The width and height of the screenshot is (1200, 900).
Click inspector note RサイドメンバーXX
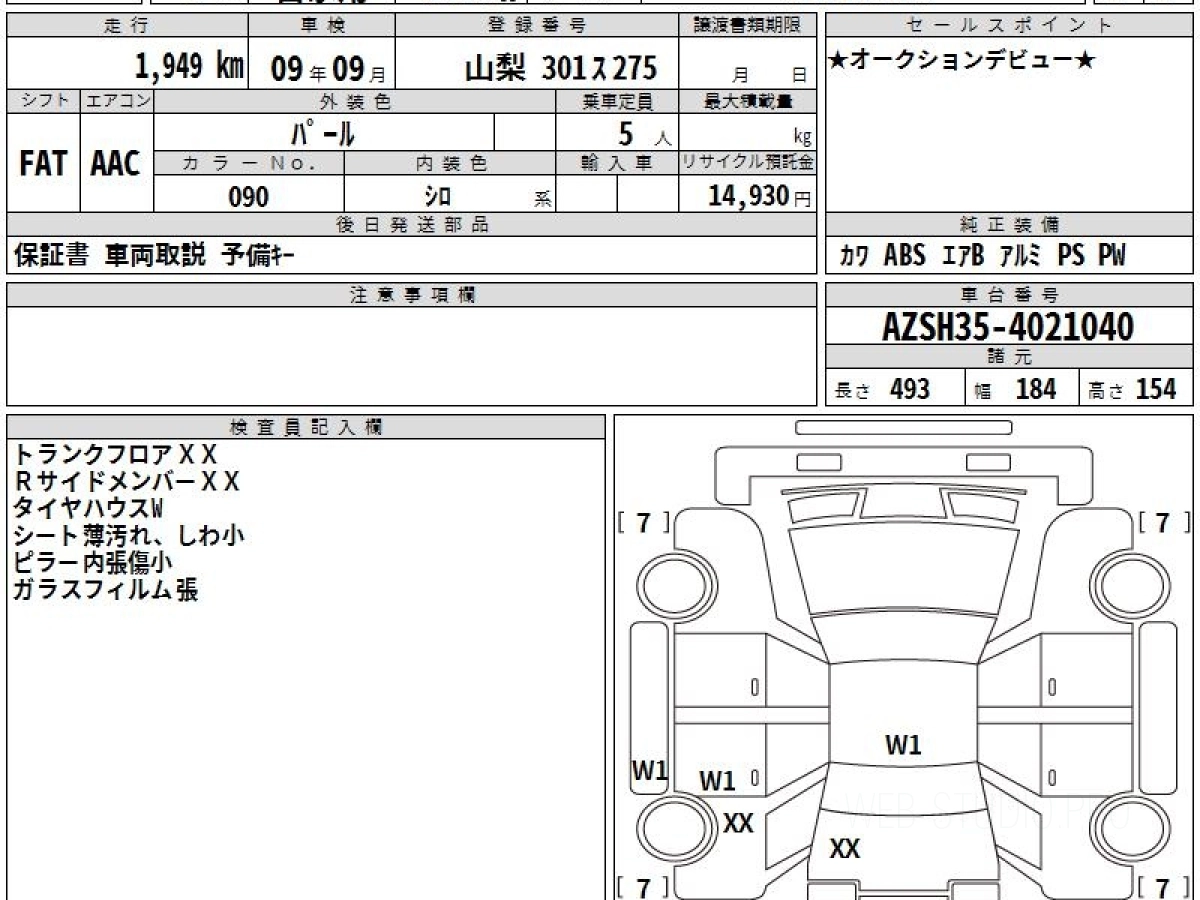[127, 481]
